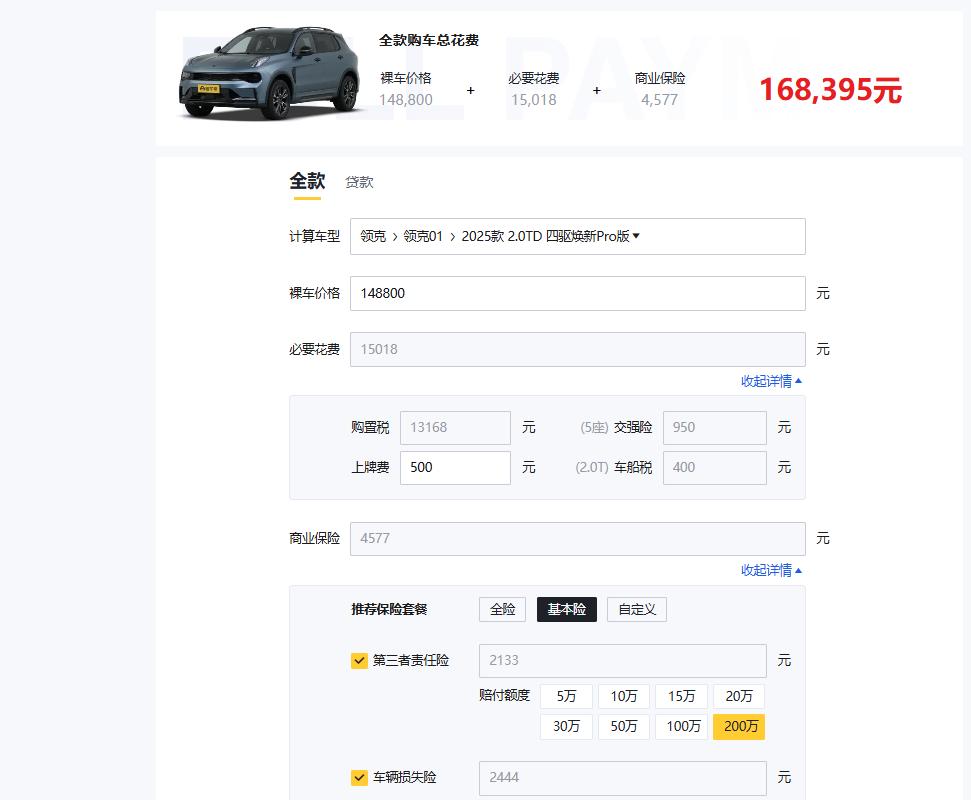Uncheck the 车辆损失险 checkbox

pyautogui.click(x=359, y=778)
